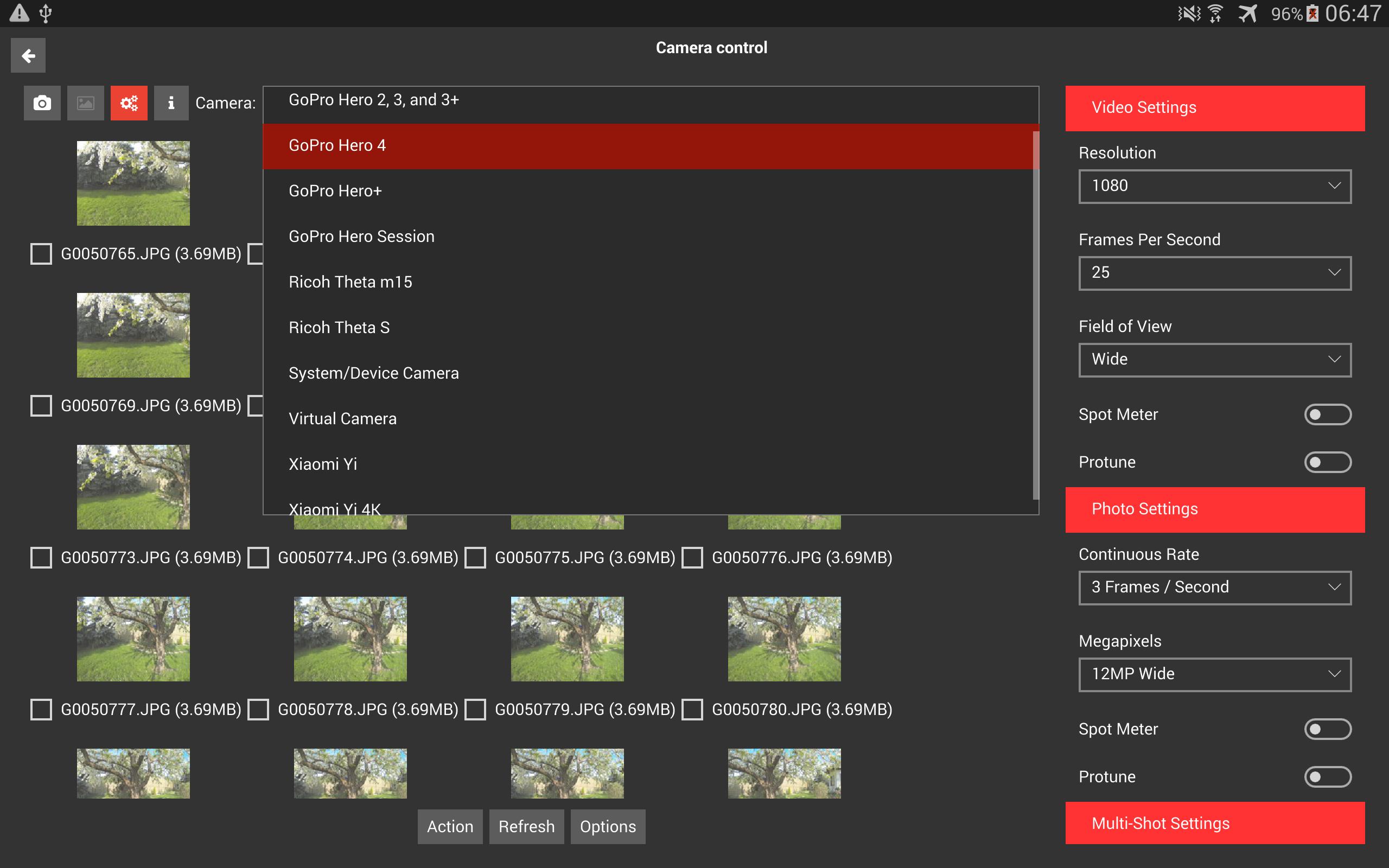1389x868 pixels.
Task: Toggle Spot Meter under Photo Settings
Action: (1328, 729)
